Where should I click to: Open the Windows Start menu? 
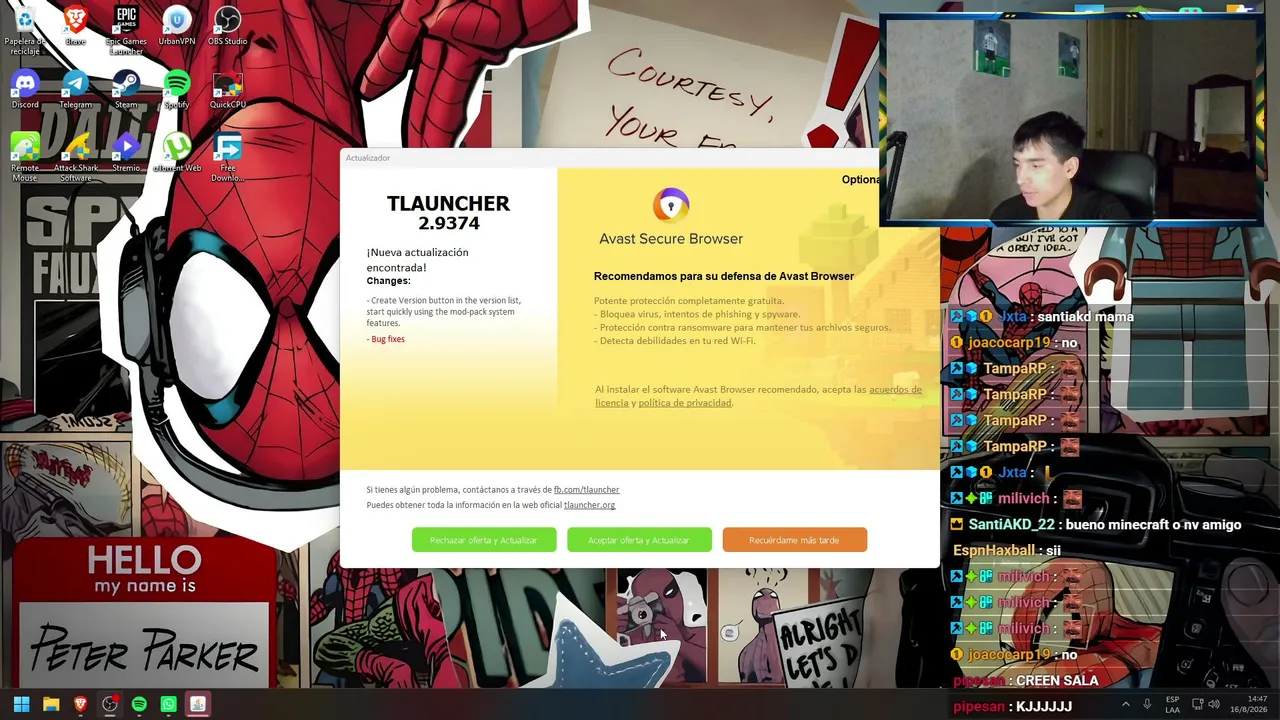22,704
